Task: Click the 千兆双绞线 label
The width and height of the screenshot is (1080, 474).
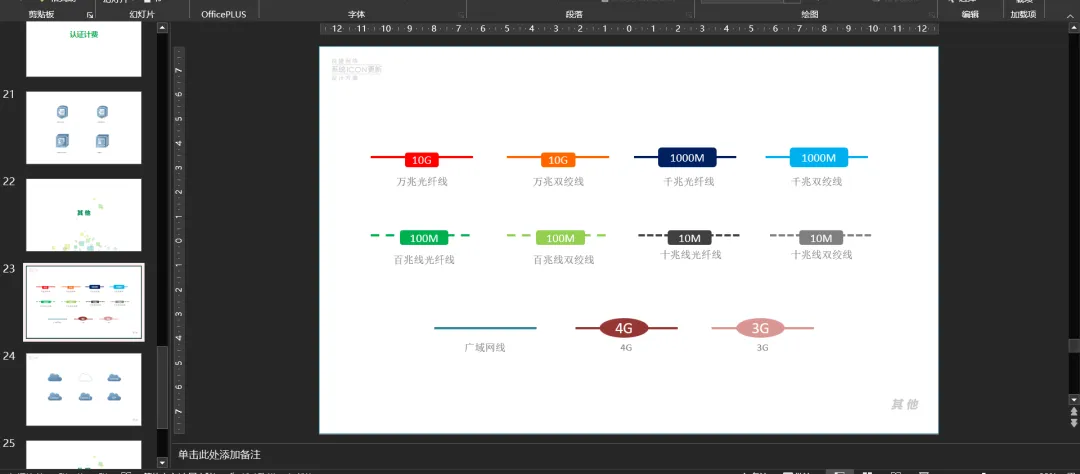Action: click(x=817, y=182)
